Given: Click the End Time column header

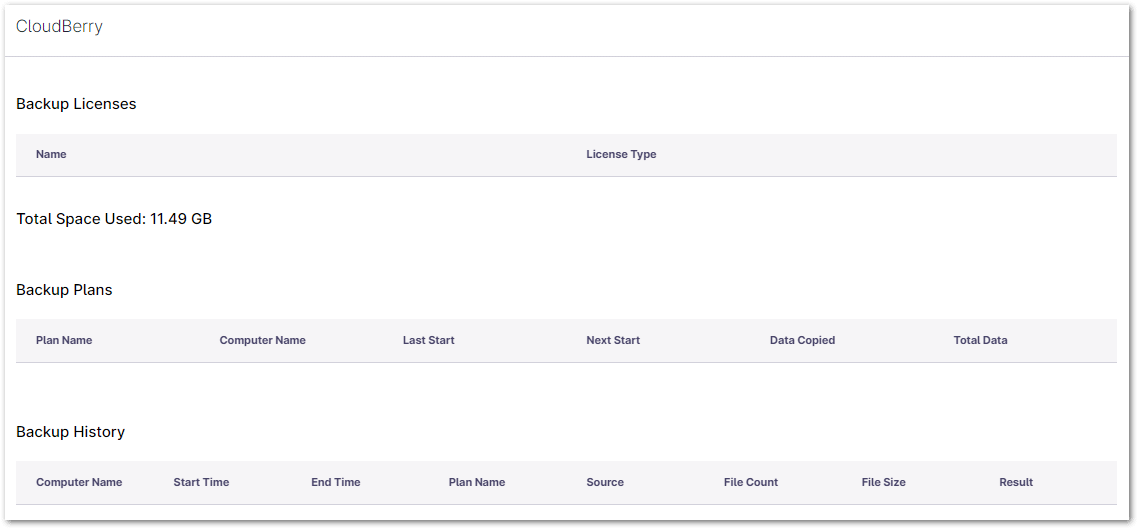Looking at the screenshot, I should point(335,483).
